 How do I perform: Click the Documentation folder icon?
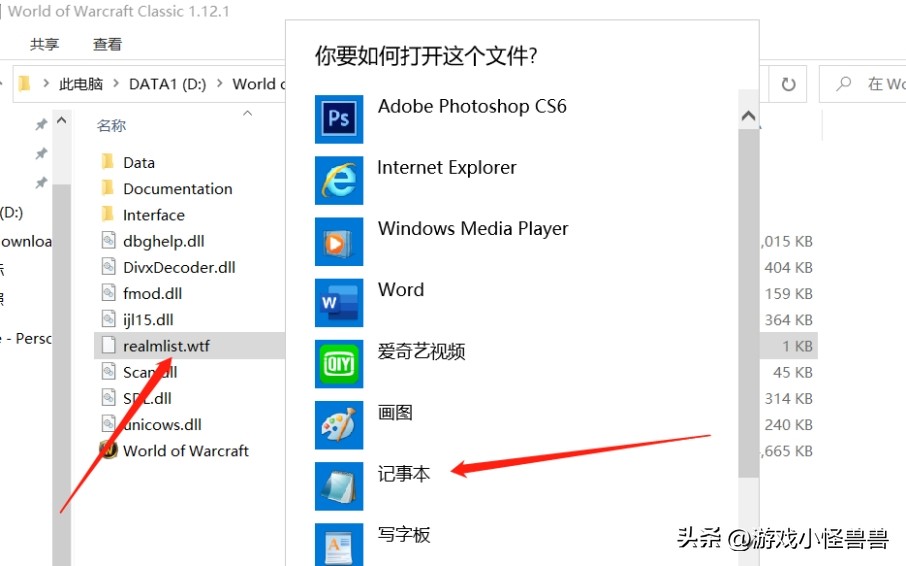(107, 187)
